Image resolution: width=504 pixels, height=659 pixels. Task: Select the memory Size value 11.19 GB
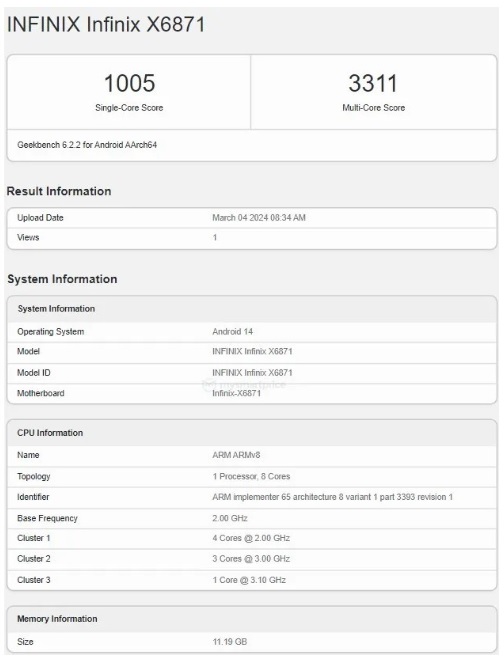(x=230, y=642)
